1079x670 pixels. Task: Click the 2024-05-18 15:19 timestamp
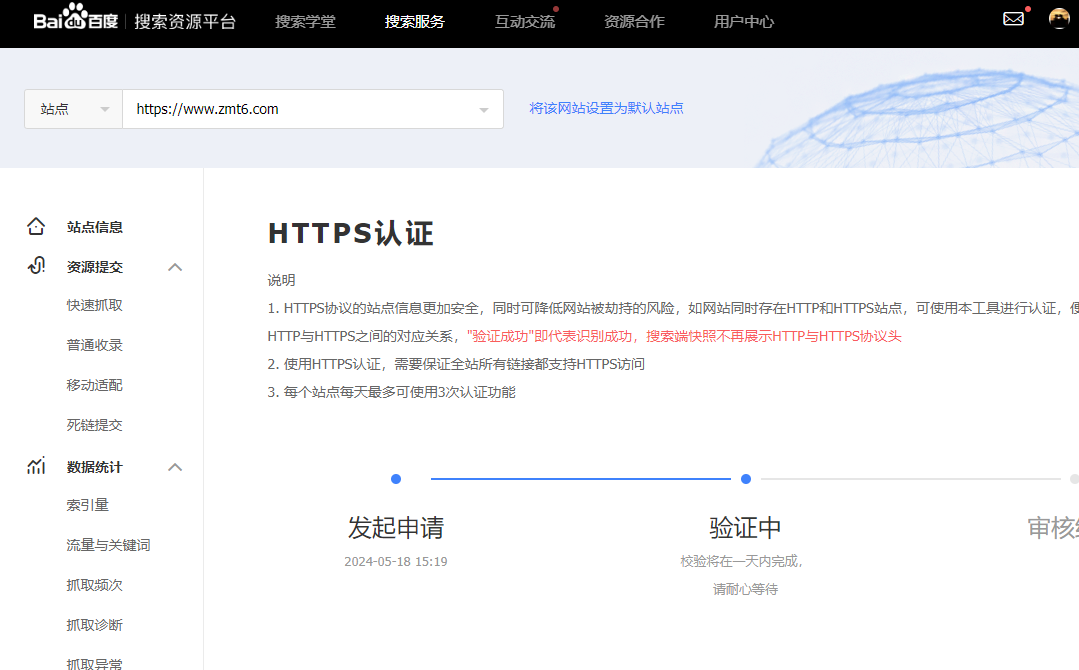396,561
